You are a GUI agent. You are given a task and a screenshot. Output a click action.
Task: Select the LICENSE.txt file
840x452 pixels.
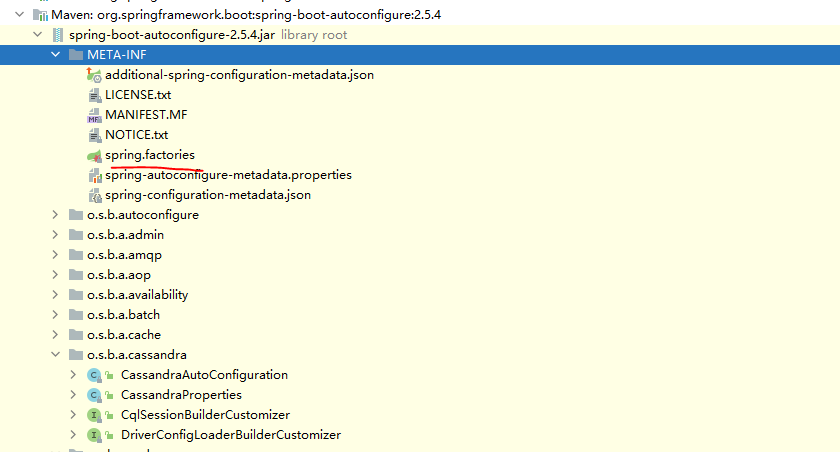[x=138, y=95]
